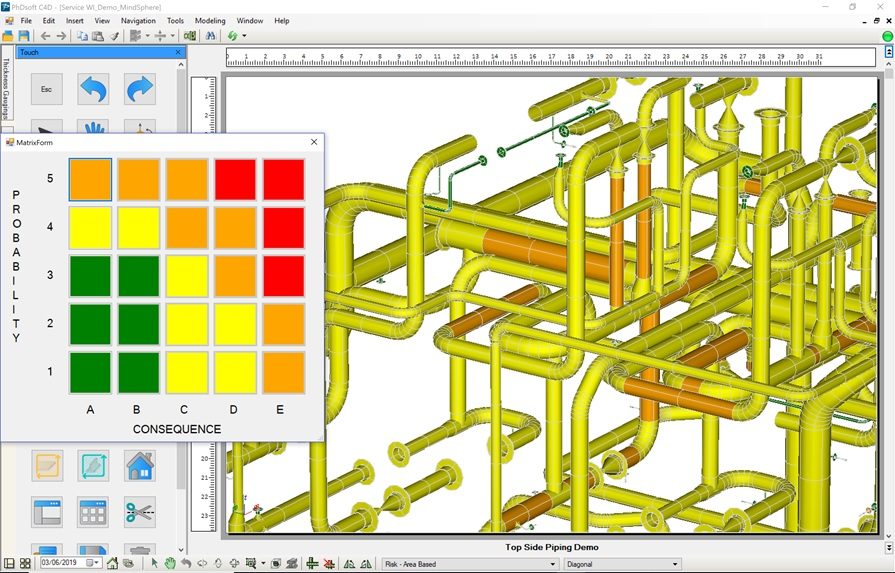Select green matrix cell 3-B
895x573 pixels.
point(139,276)
